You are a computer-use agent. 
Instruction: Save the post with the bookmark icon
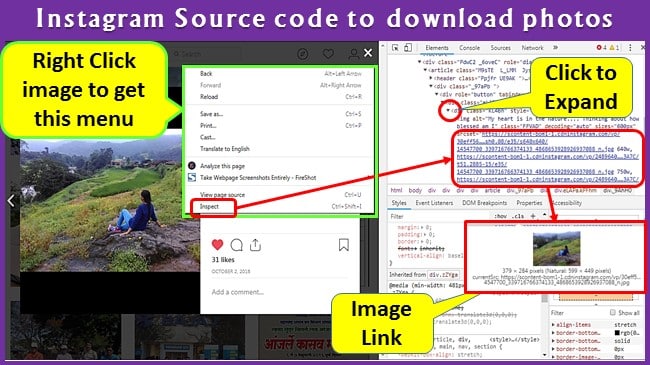[344, 245]
